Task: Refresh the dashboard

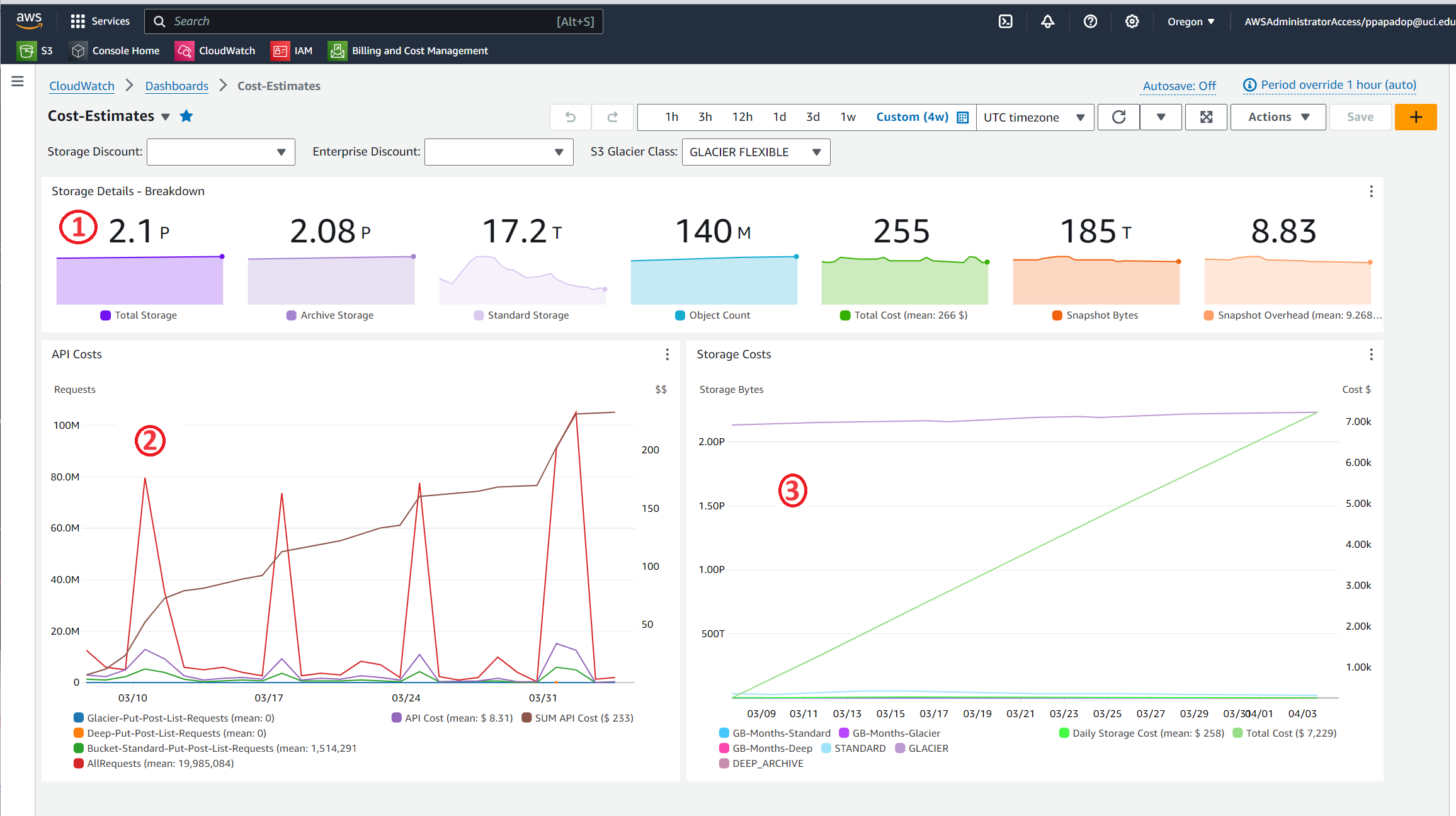Action: [x=1118, y=117]
